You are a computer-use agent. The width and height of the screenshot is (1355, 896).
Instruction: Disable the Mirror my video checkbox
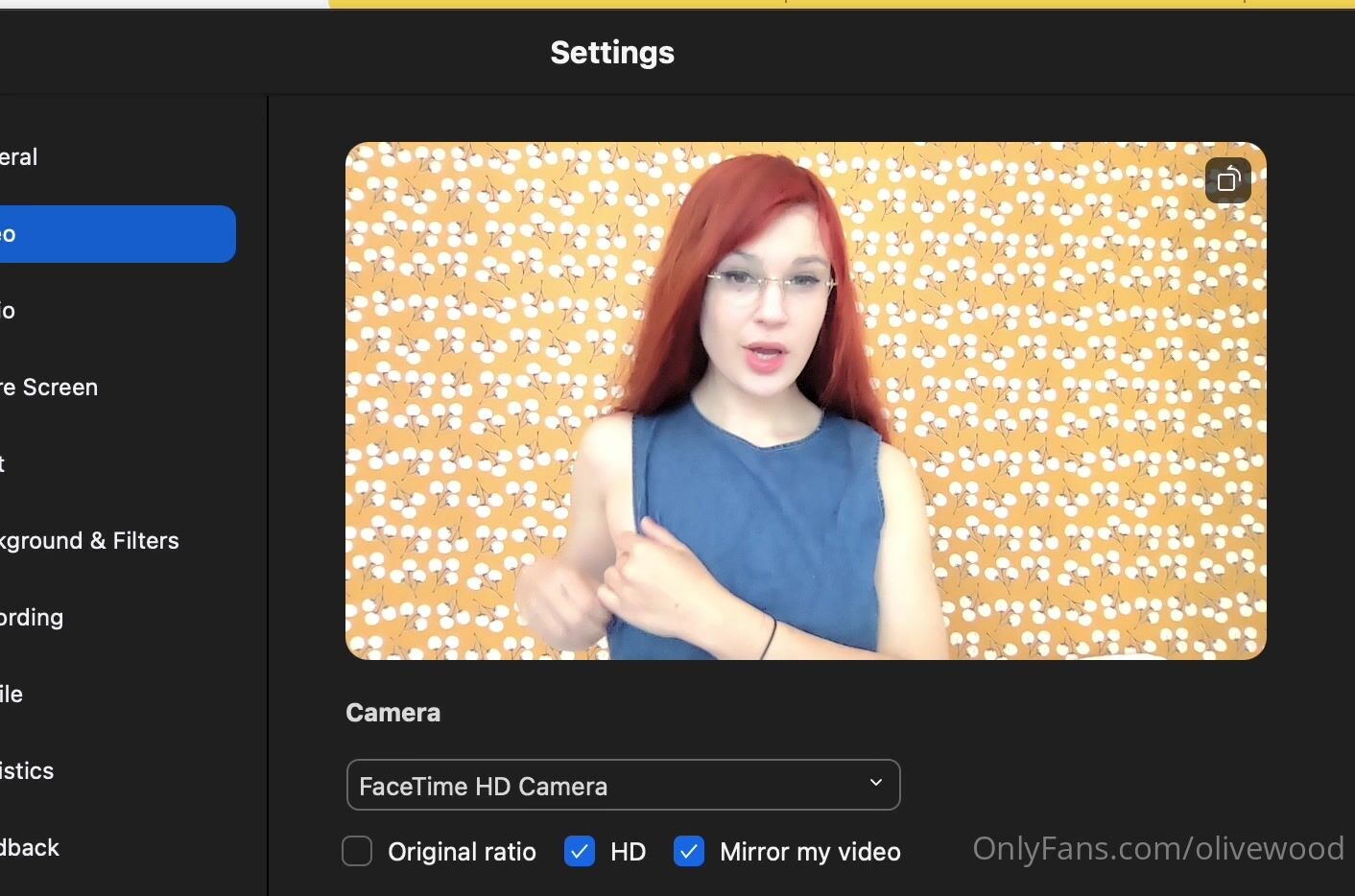(689, 851)
